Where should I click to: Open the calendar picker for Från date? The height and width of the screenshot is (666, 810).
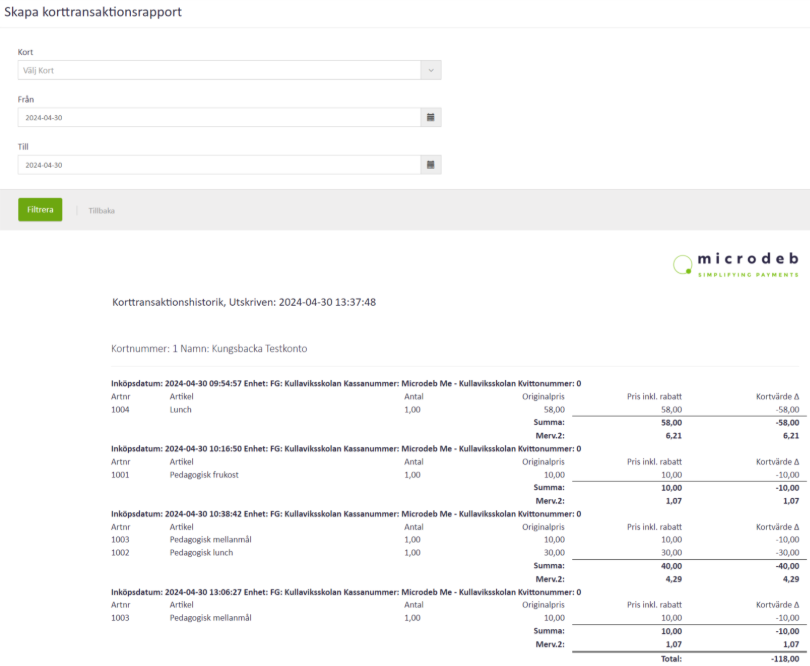[x=431, y=118]
